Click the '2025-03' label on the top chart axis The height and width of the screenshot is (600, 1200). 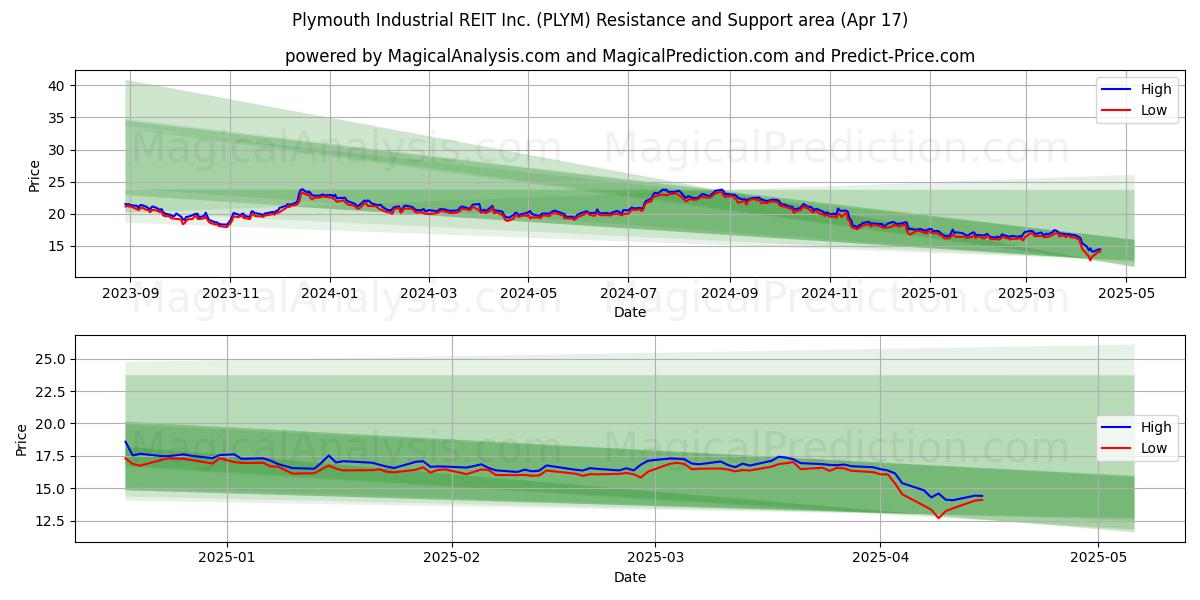tap(1026, 294)
